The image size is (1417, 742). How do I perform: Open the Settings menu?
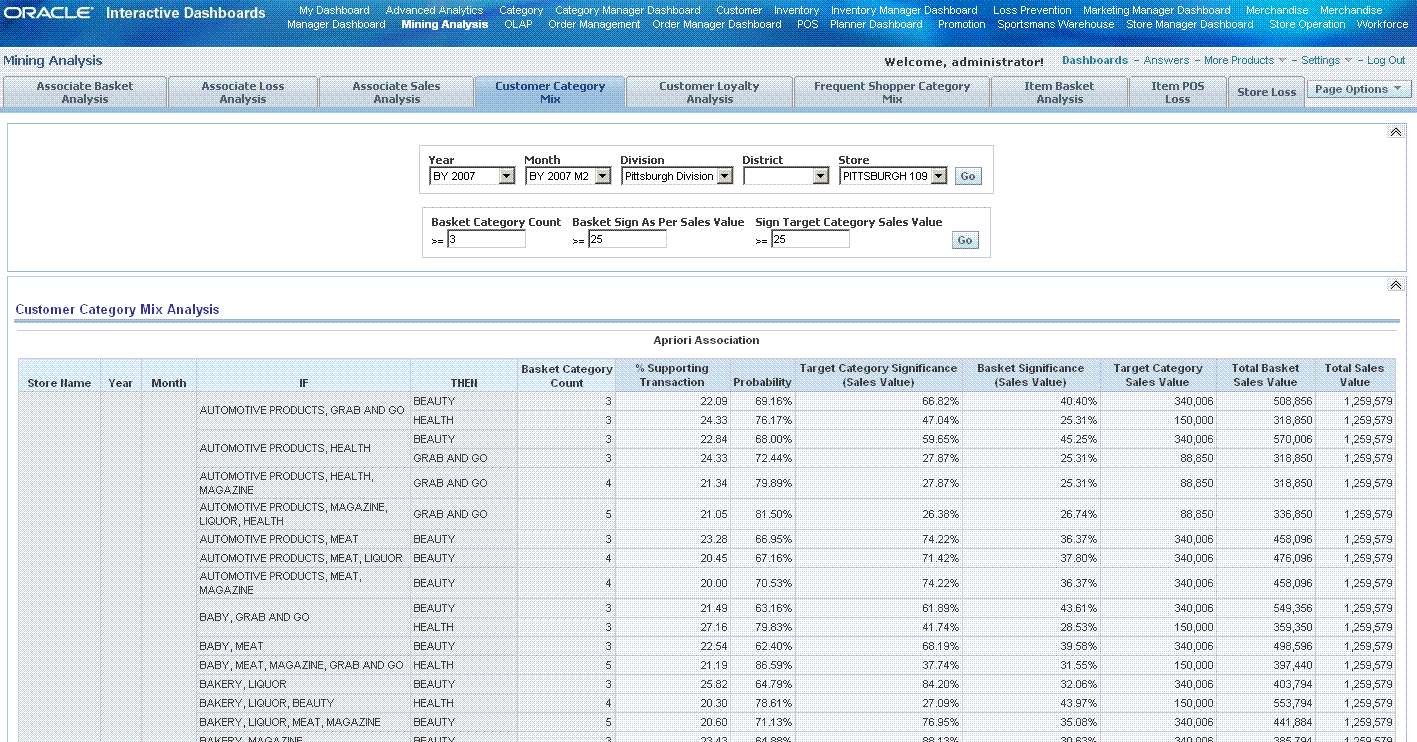point(1326,60)
